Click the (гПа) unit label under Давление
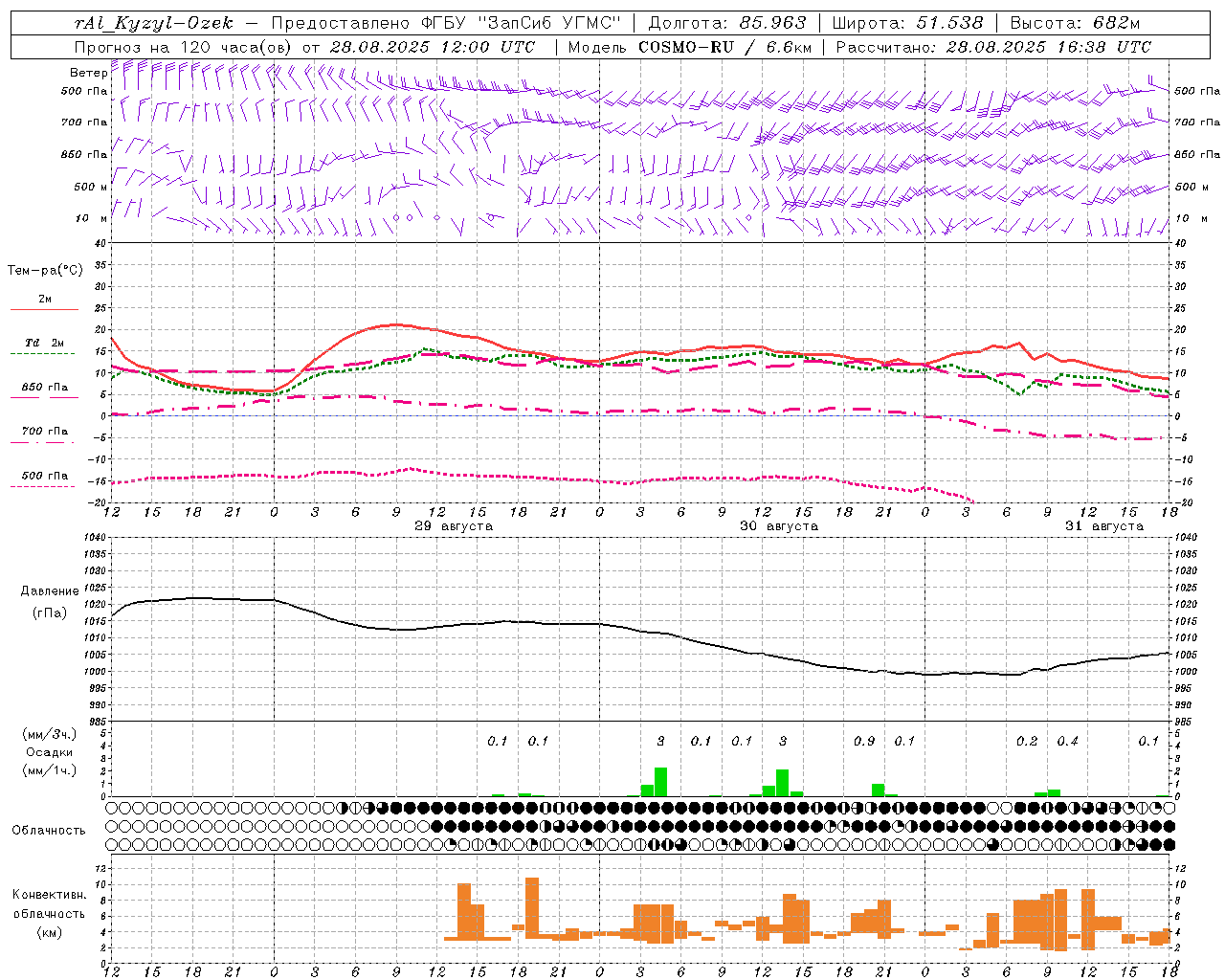1225x980 pixels. coord(50,613)
